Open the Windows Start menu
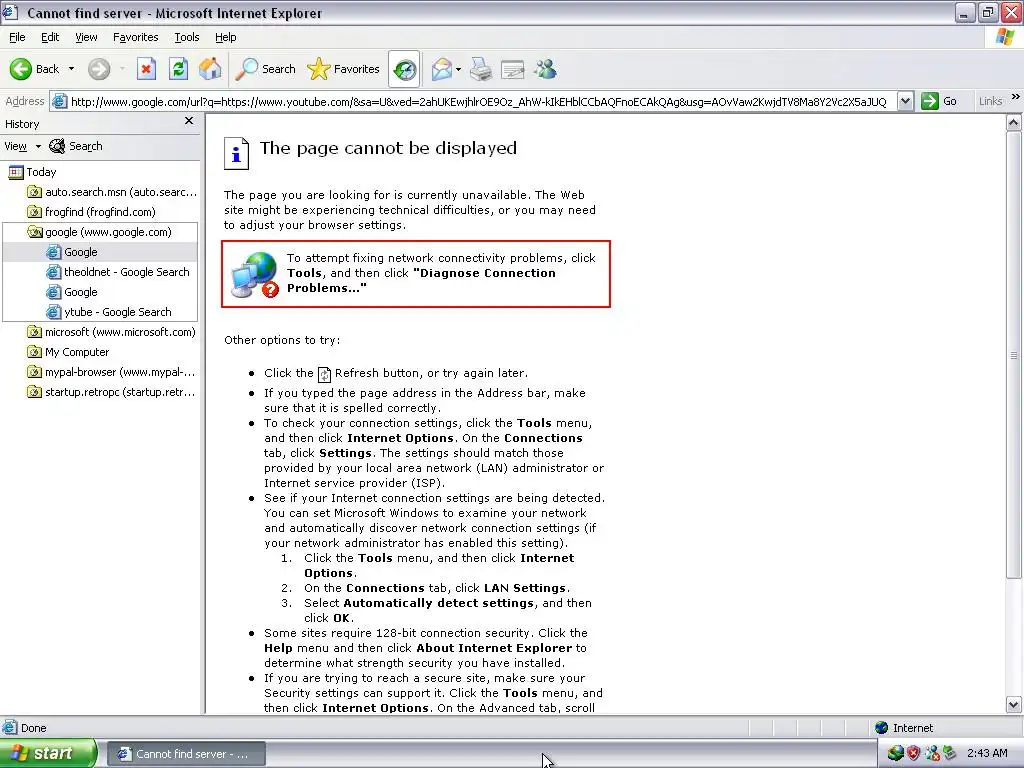1024x768 pixels. tap(48, 754)
